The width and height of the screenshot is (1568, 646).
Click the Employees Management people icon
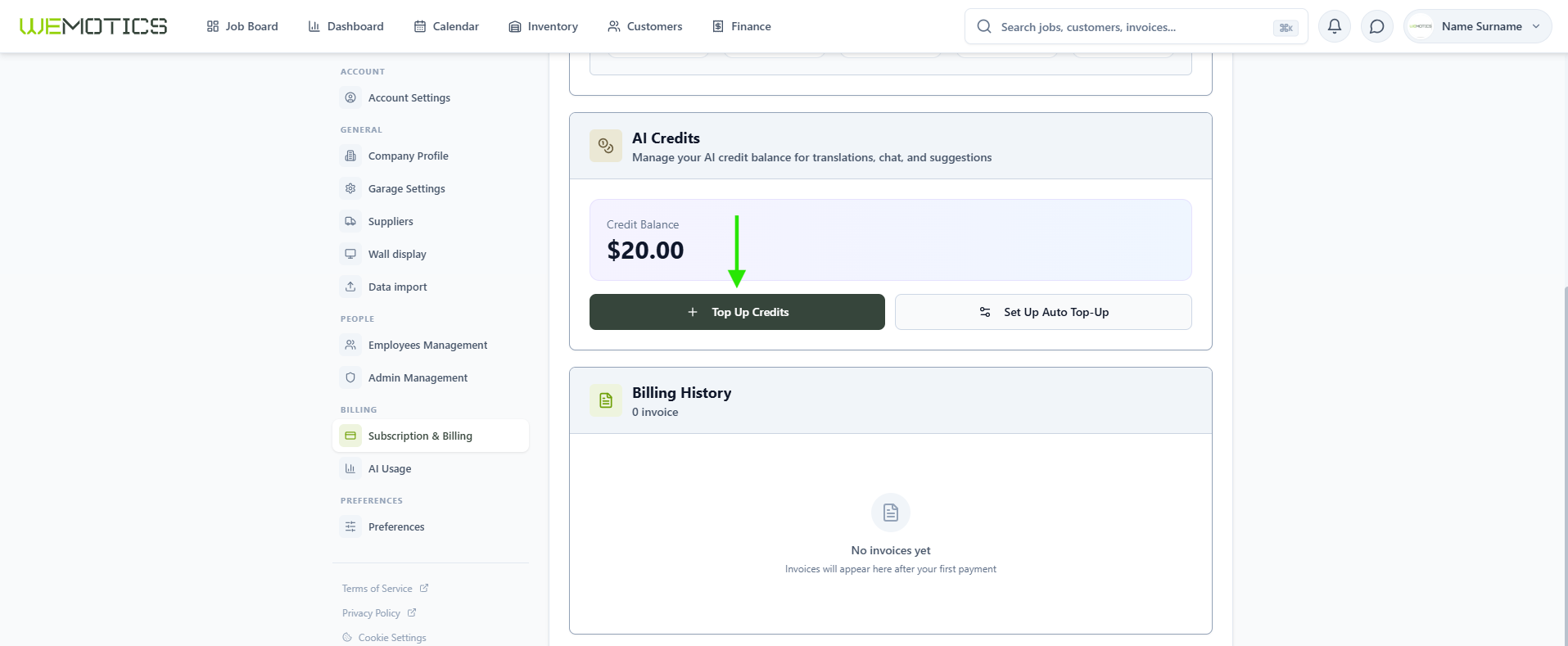tap(350, 345)
